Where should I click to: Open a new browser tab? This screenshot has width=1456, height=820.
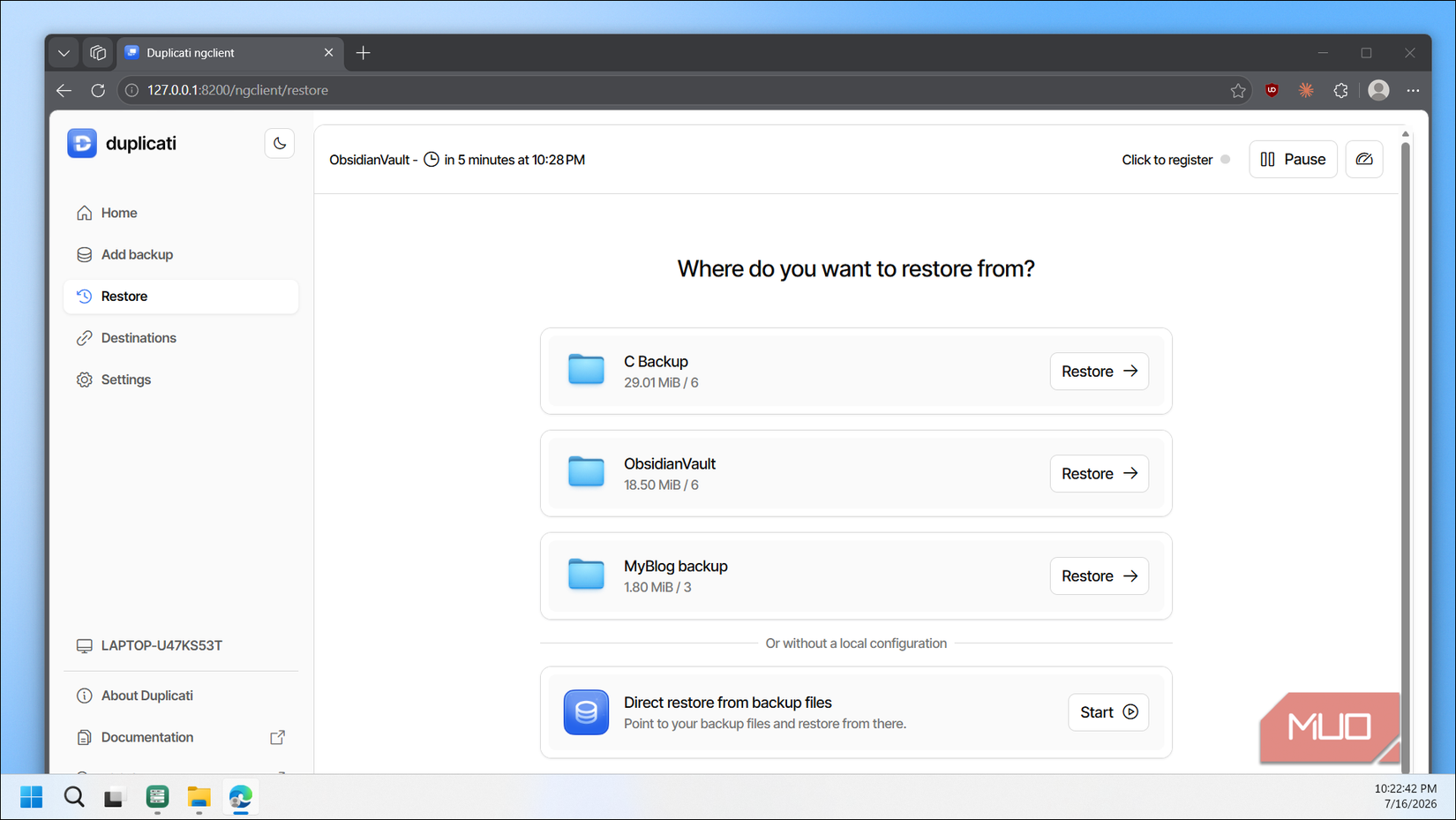pyautogui.click(x=363, y=53)
